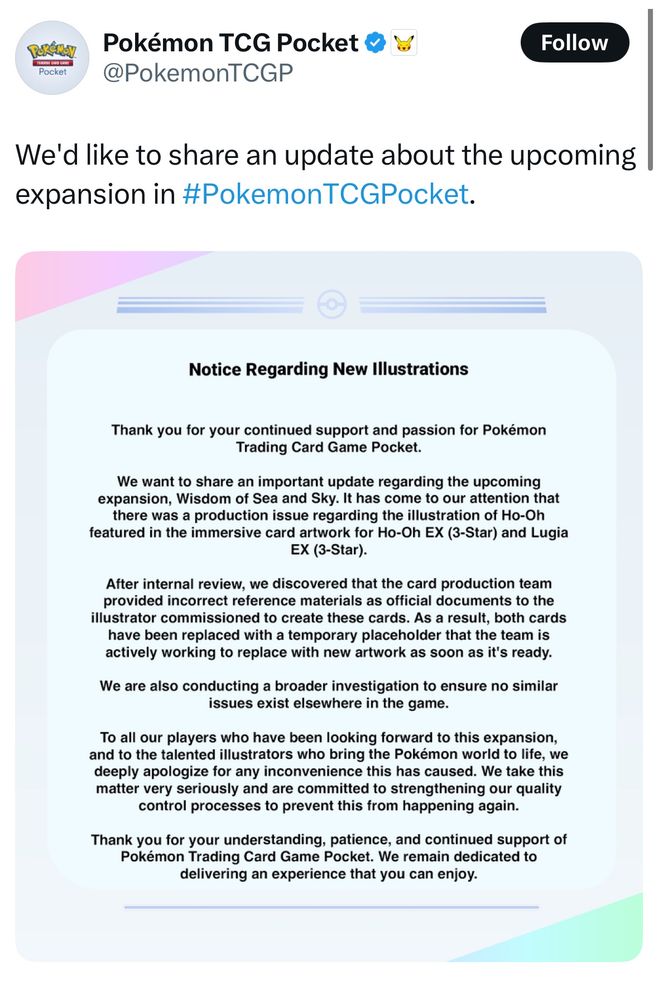Image resolution: width=658 pixels, height=1000 pixels.
Task: Click the tweet text about the upcoming expansion
Action: pos(325,175)
